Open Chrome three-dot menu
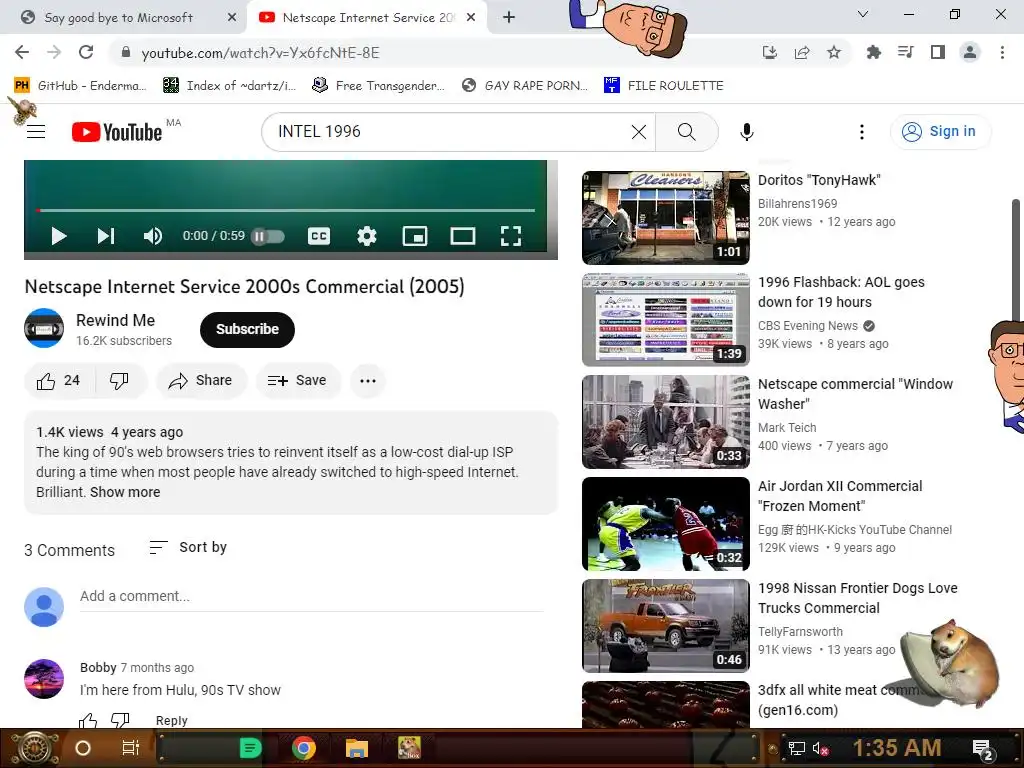Image resolution: width=1024 pixels, height=768 pixels. pyautogui.click(x=1002, y=52)
